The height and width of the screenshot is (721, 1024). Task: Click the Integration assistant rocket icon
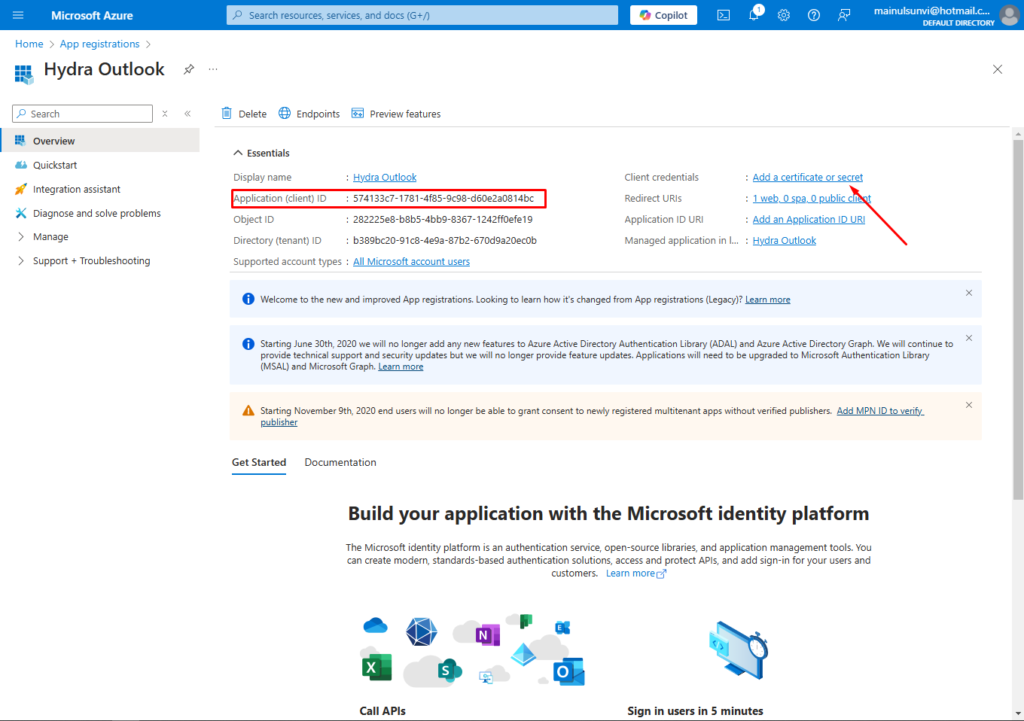coord(21,189)
